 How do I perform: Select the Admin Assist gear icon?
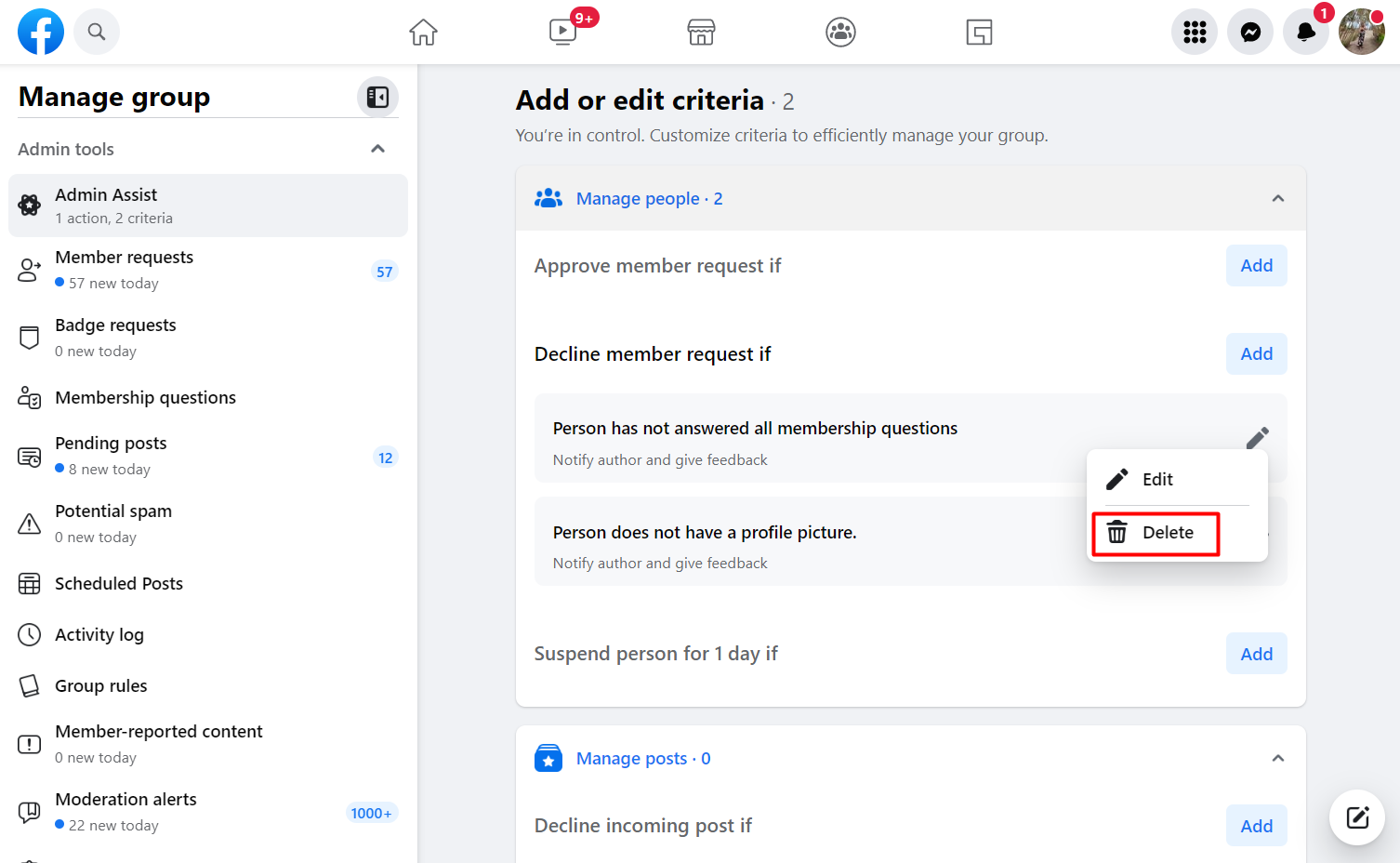(29, 206)
